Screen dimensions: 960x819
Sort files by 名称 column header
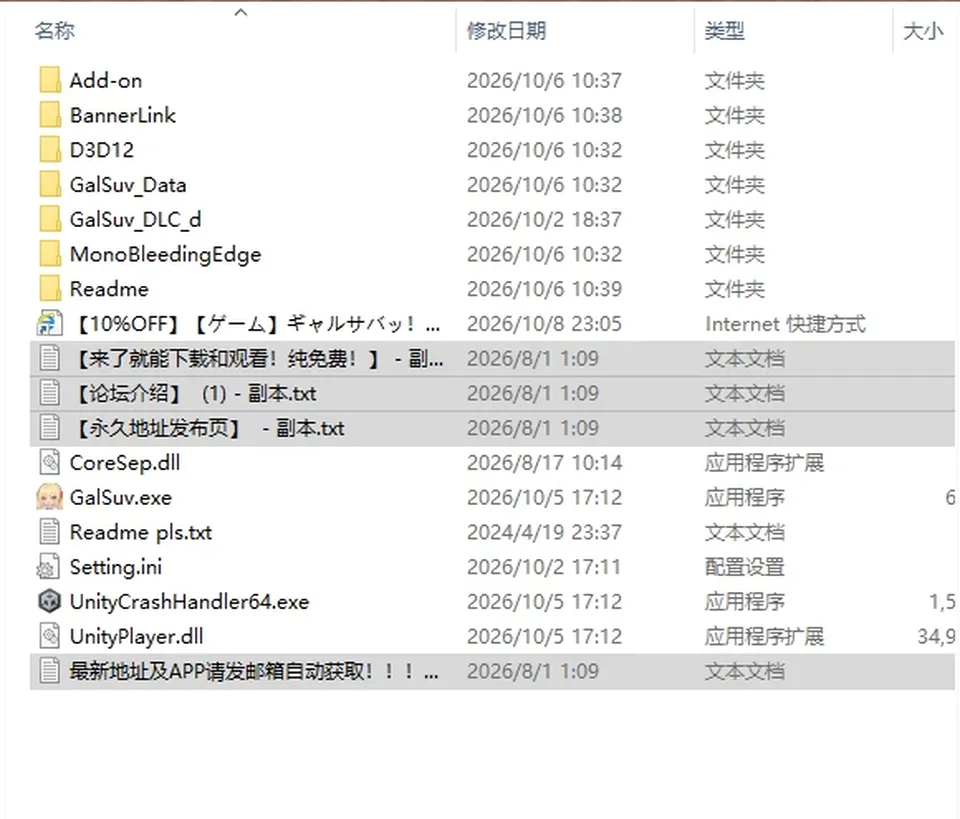(x=55, y=31)
